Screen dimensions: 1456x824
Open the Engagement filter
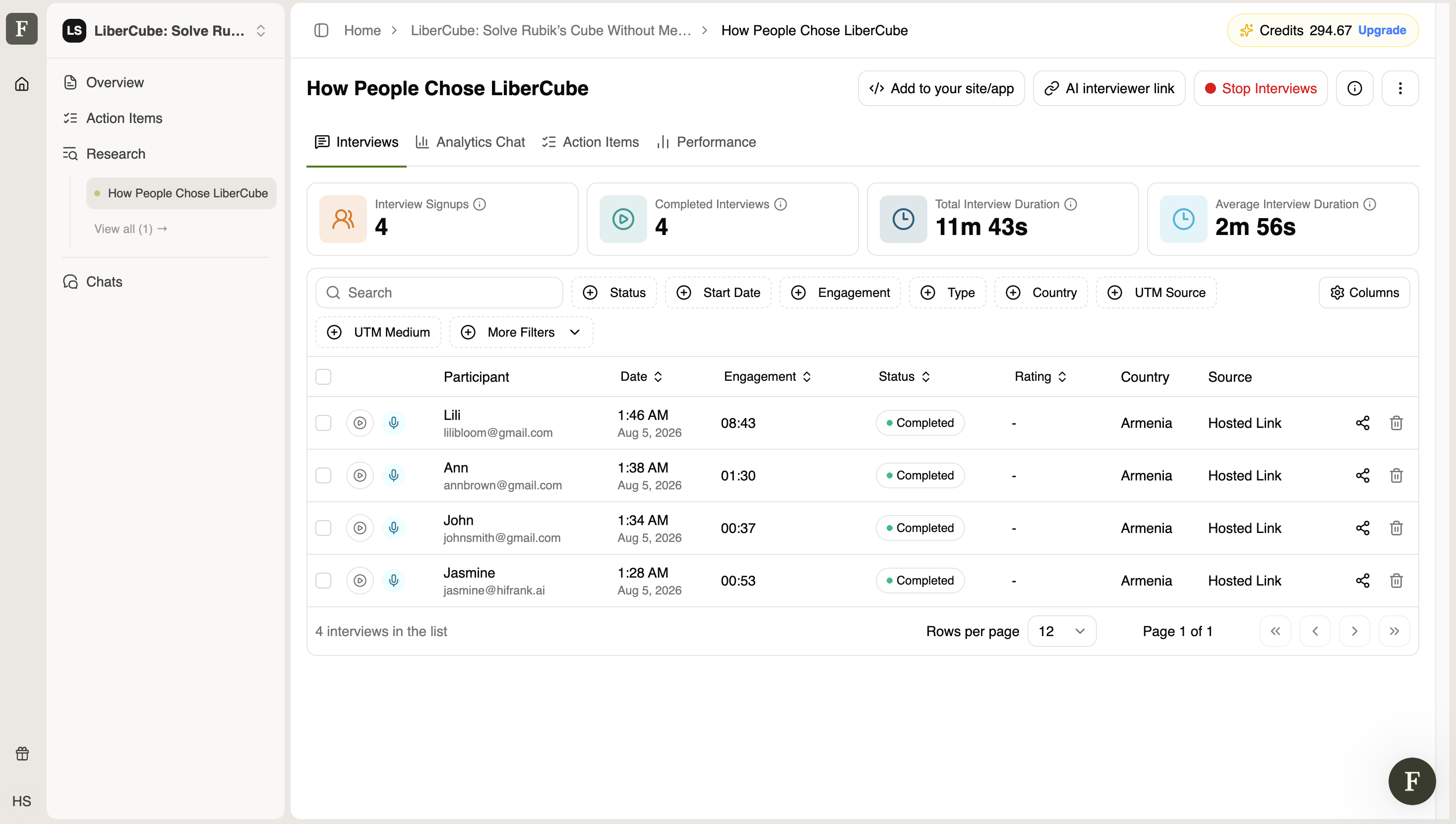pyautogui.click(x=840, y=293)
